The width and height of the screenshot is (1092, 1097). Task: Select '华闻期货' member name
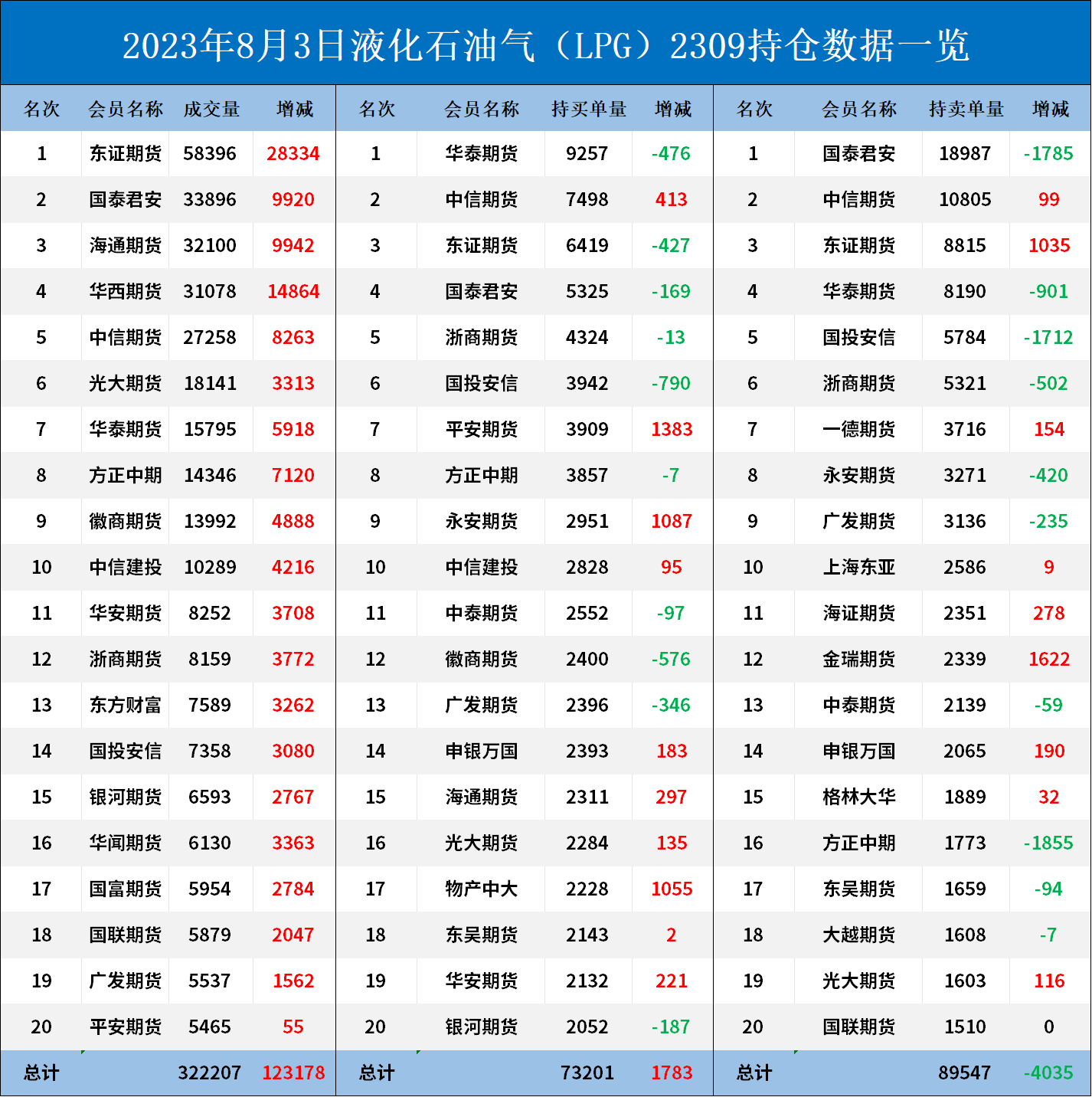click(x=126, y=843)
